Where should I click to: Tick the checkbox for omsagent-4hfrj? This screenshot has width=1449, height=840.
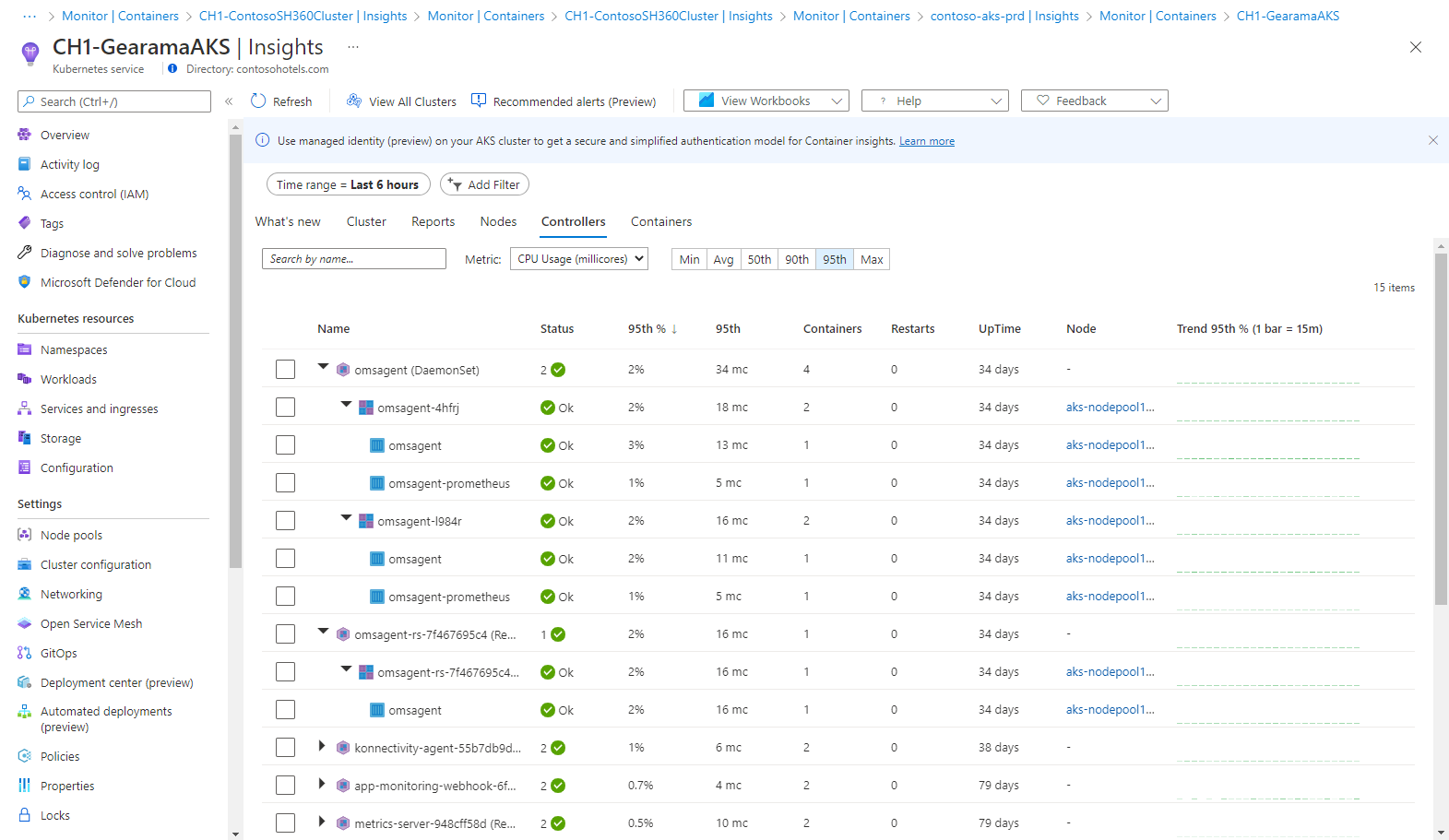tap(285, 408)
